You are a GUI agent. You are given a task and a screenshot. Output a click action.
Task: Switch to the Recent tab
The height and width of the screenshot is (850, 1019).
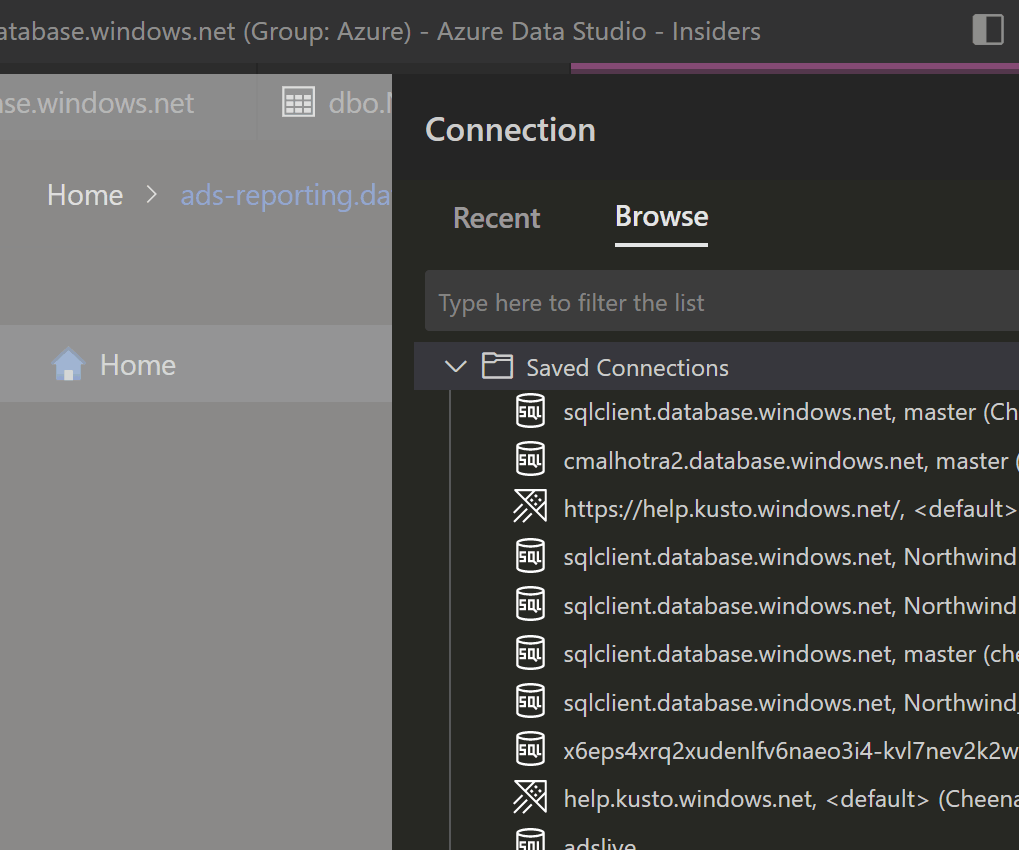pyautogui.click(x=496, y=217)
